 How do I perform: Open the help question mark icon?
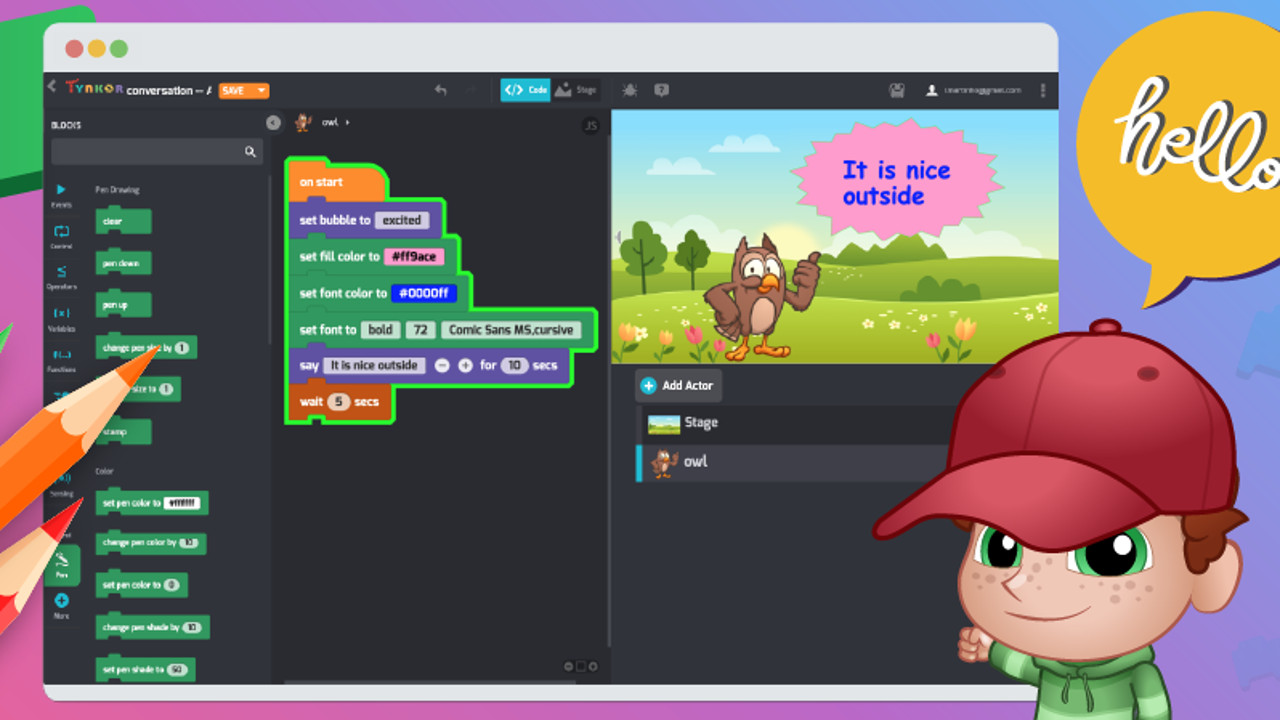661,90
